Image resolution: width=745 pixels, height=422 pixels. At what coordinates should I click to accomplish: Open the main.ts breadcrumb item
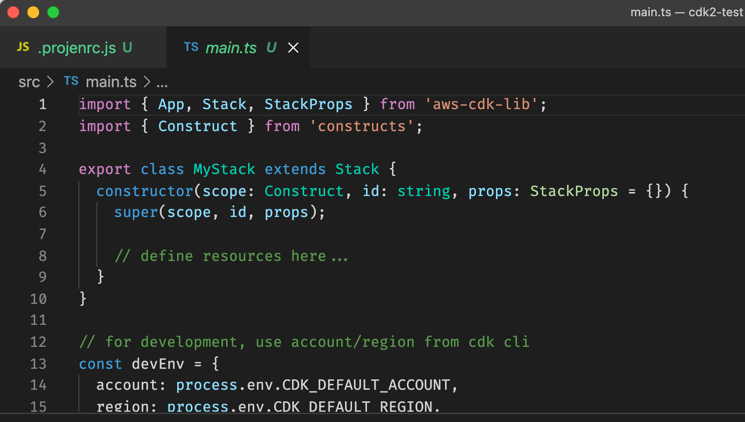(x=111, y=82)
